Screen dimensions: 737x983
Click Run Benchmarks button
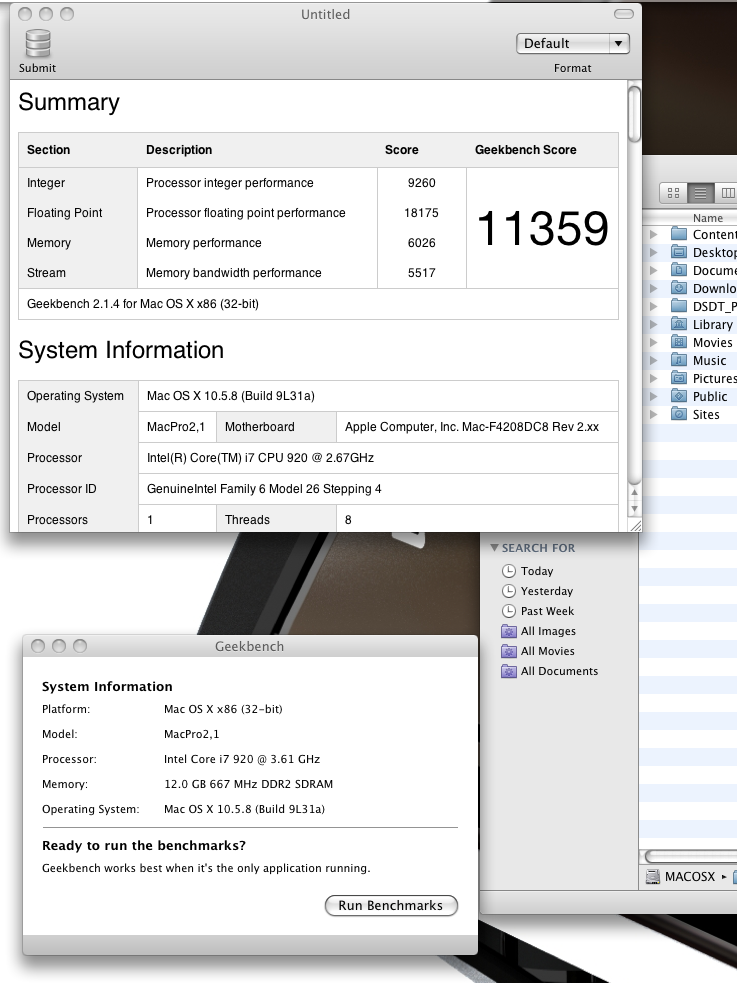[x=391, y=905]
